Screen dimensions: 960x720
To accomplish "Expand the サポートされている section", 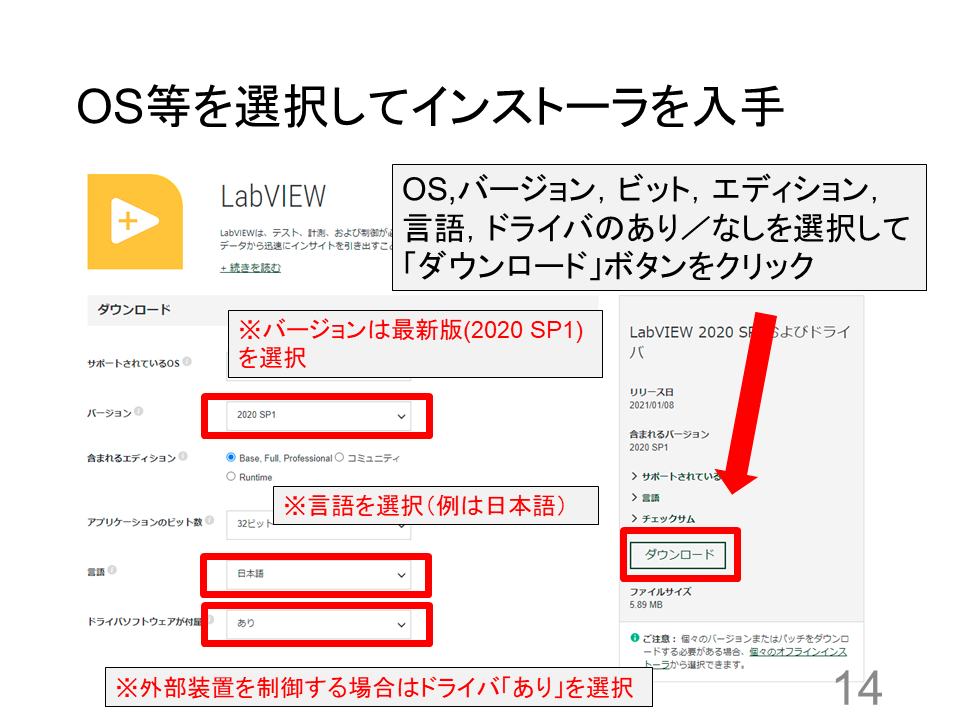I will [x=677, y=476].
